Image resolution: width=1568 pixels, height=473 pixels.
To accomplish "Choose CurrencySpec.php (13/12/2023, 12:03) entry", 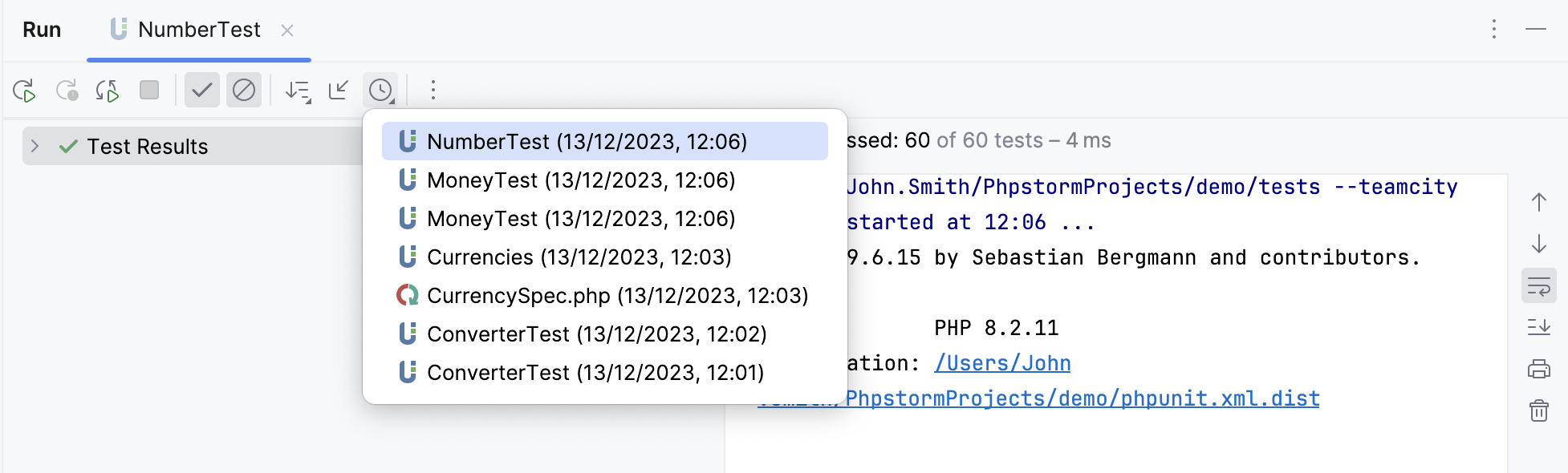I will [616, 296].
